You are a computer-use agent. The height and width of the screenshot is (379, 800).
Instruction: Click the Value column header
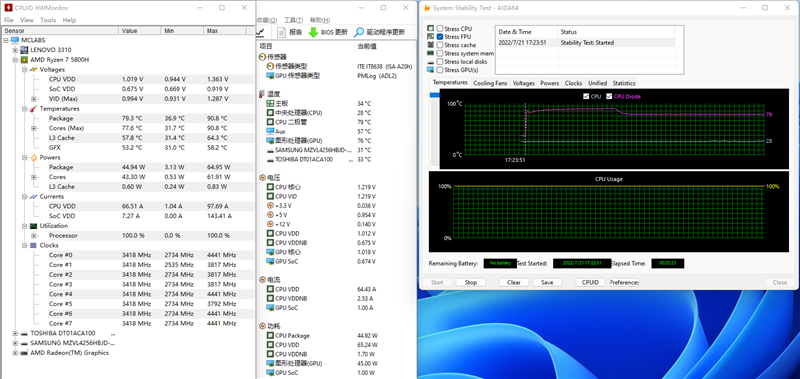click(x=139, y=31)
